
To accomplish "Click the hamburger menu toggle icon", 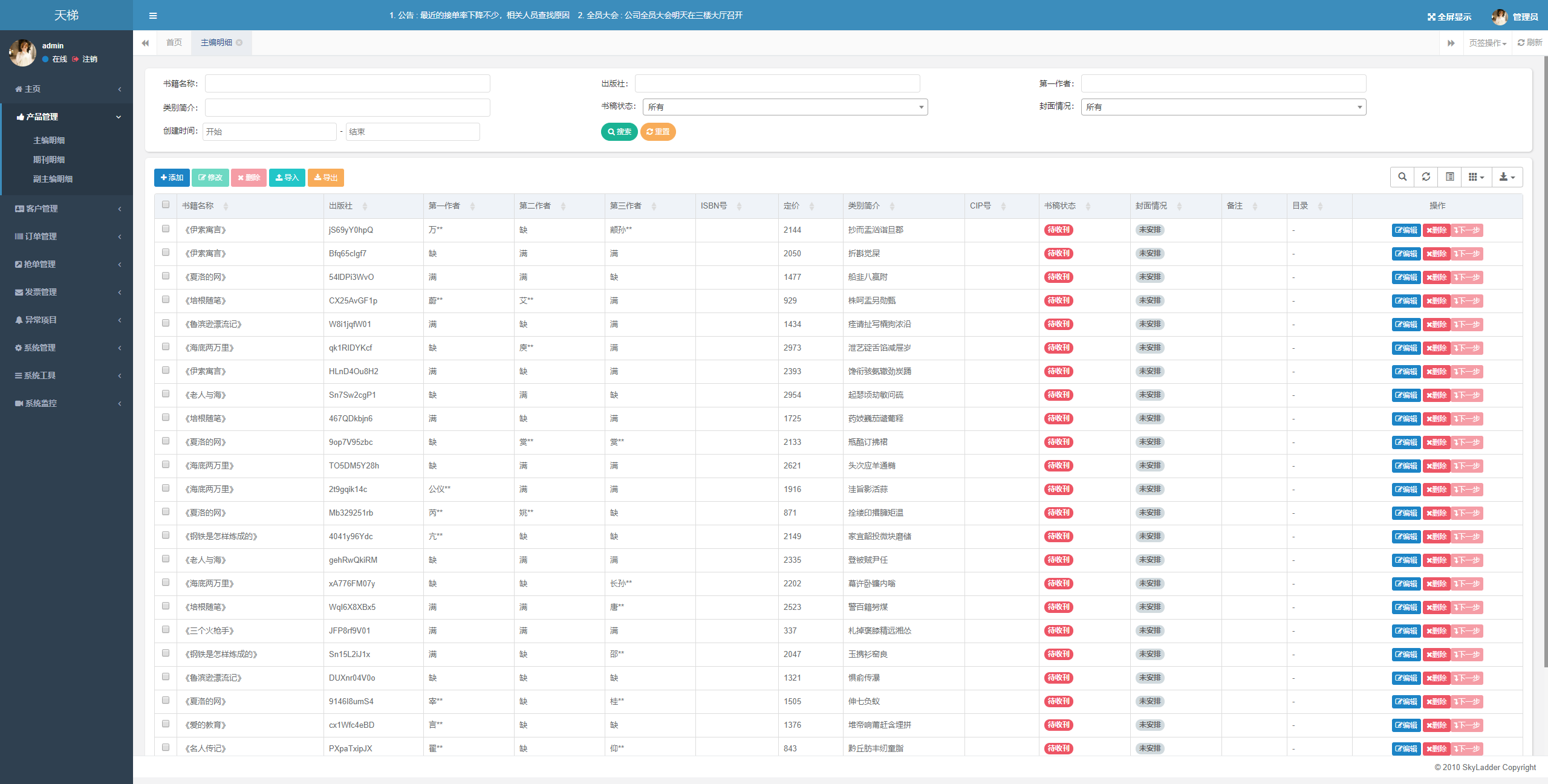I will point(153,16).
